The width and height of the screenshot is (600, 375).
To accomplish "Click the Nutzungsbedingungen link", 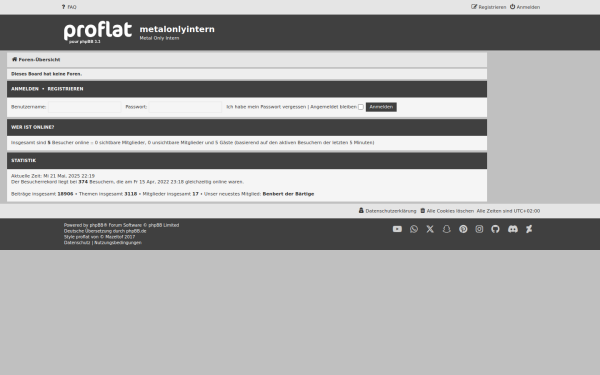I will (118, 243).
